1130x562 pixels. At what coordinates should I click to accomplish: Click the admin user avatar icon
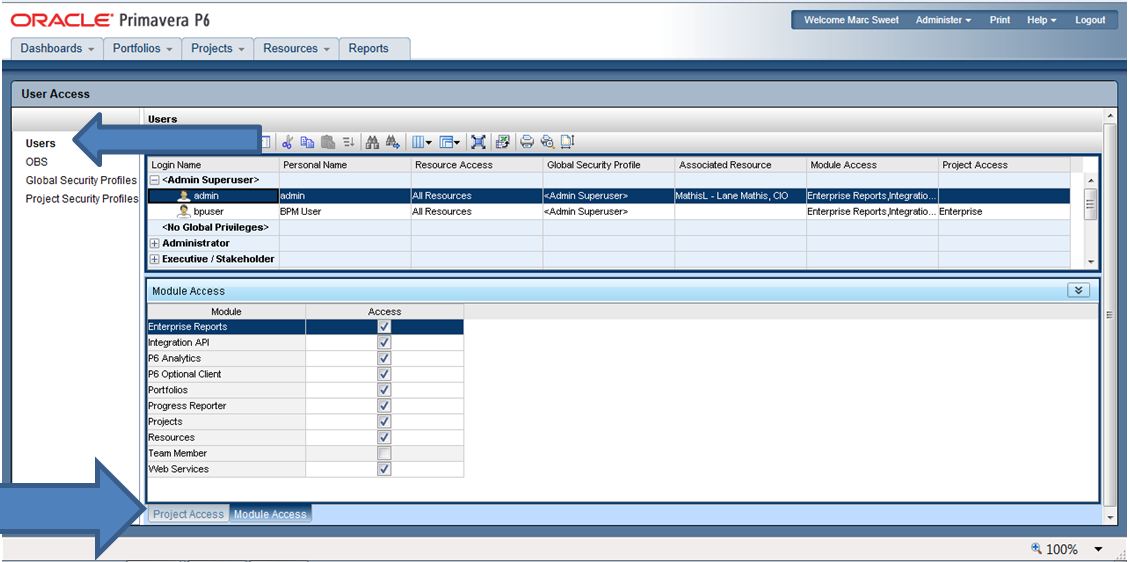(x=184, y=195)
